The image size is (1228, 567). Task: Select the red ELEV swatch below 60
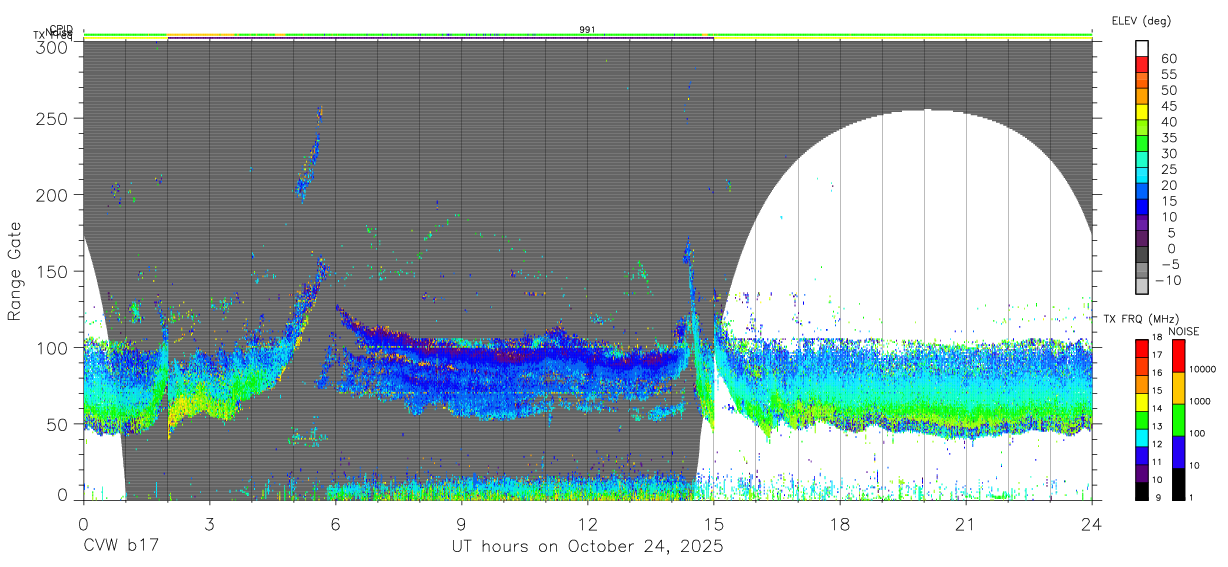click(1142, 65)
